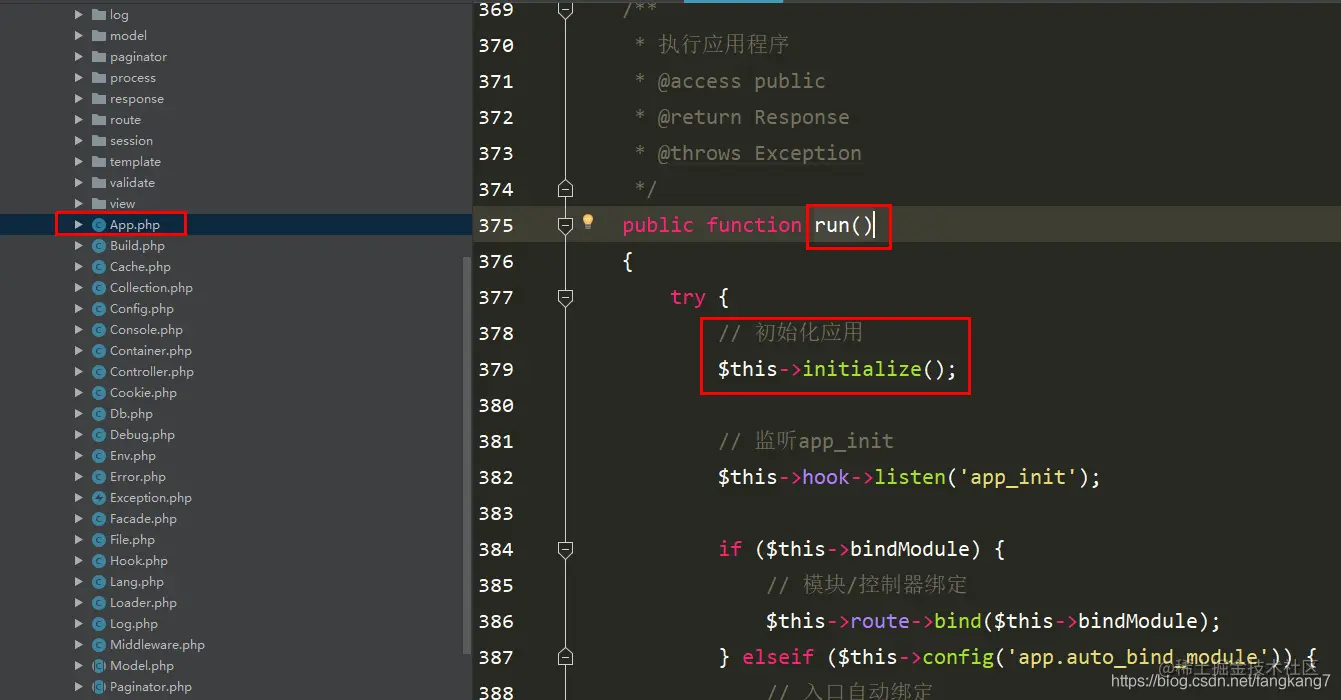This screenshot has width=1341, height=700.
Task: Click the run() function name
Action: point(844,225)
